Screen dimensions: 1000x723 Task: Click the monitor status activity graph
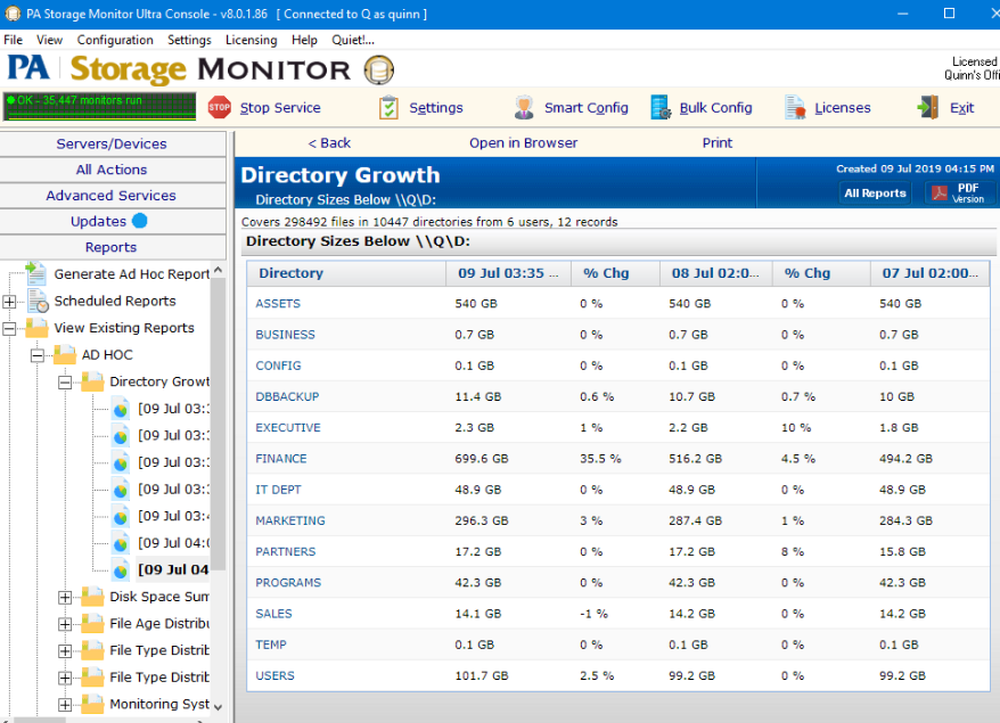[x=99, y=106]
